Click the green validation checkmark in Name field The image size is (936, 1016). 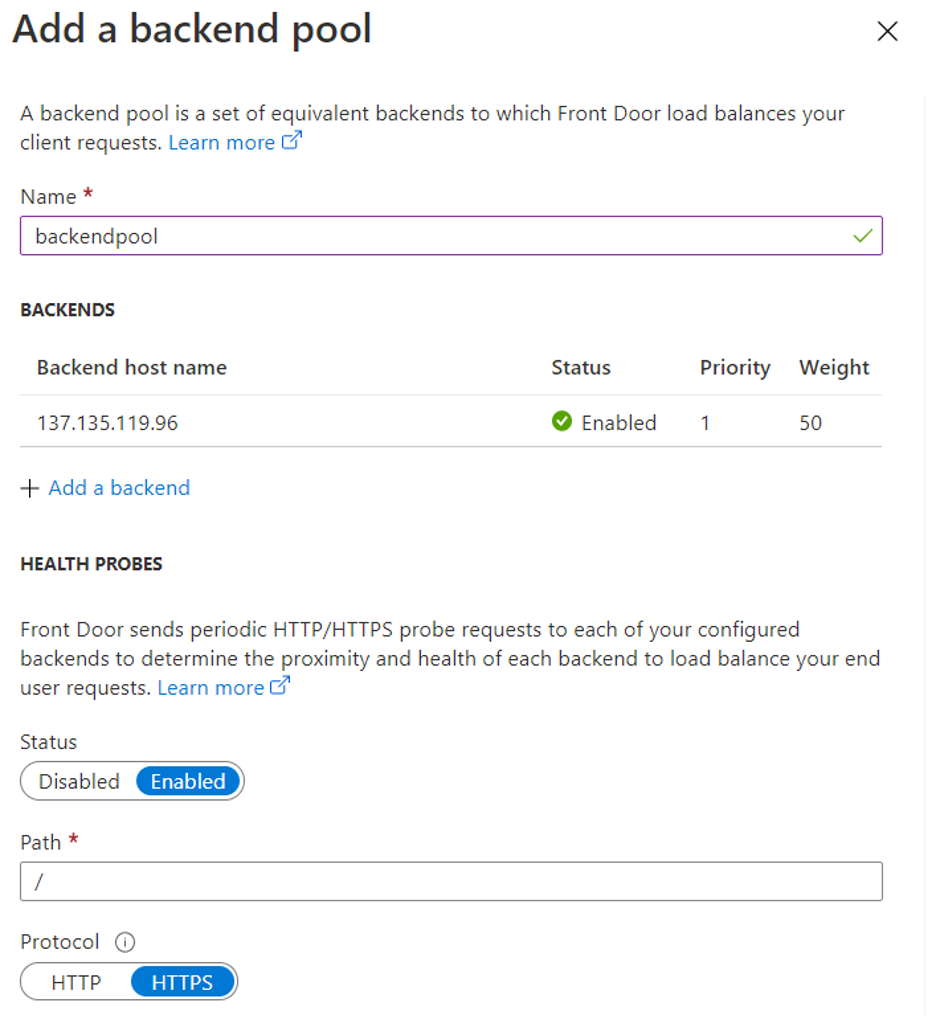(x=863, y=236)
